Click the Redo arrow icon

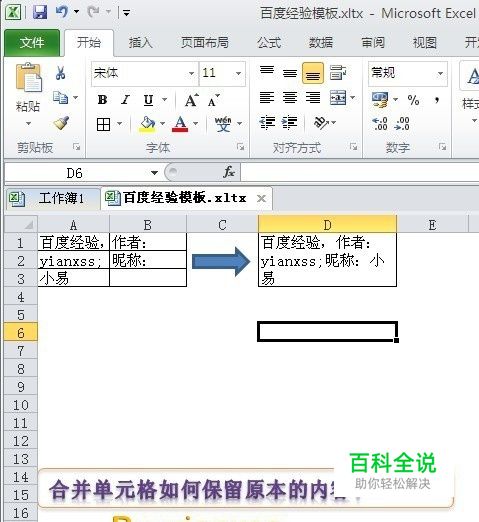pyautogui.click(x=93, y=12)
